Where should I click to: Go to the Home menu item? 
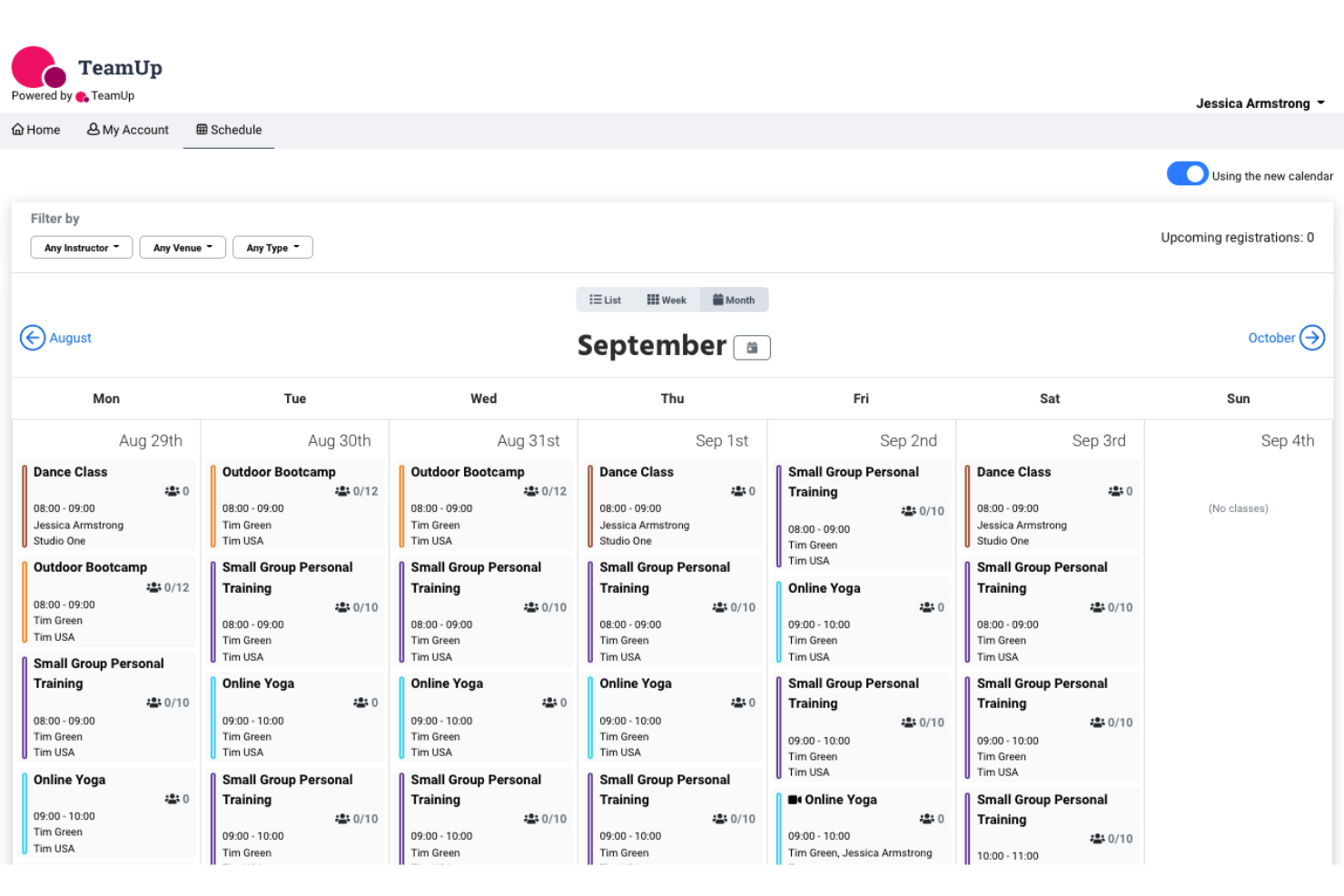35,130
